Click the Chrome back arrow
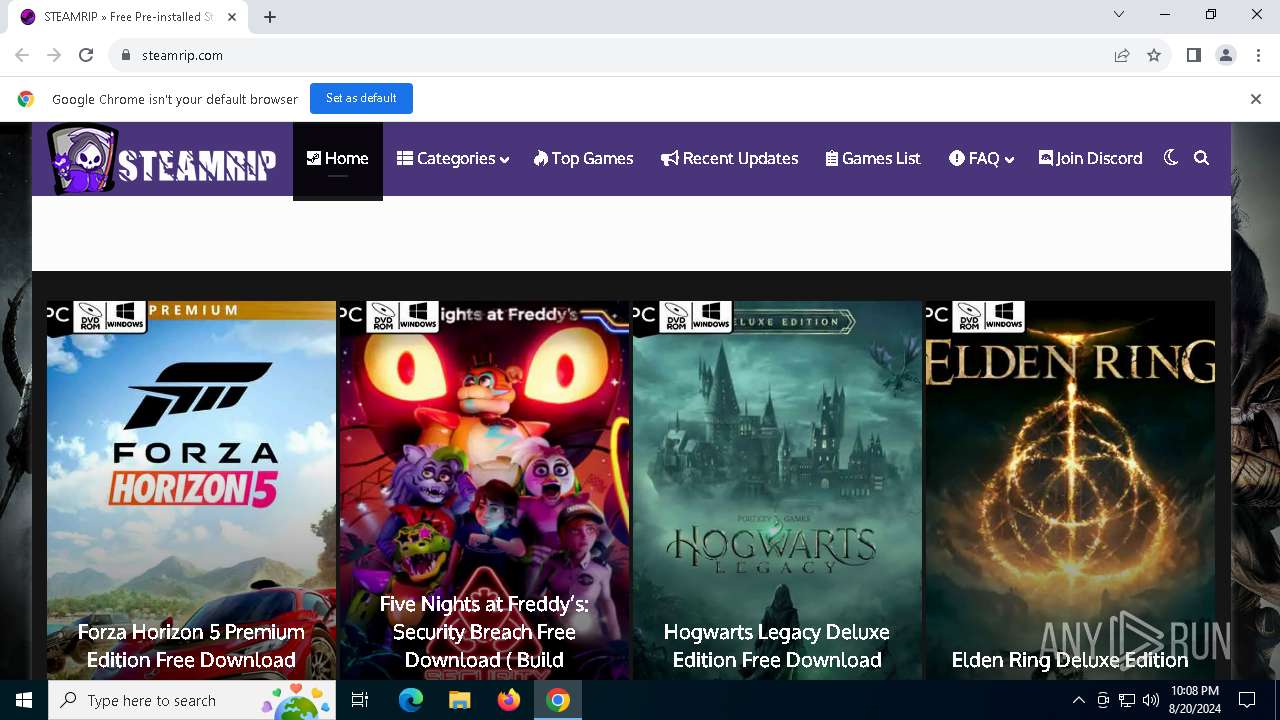 tap(22, 55)
